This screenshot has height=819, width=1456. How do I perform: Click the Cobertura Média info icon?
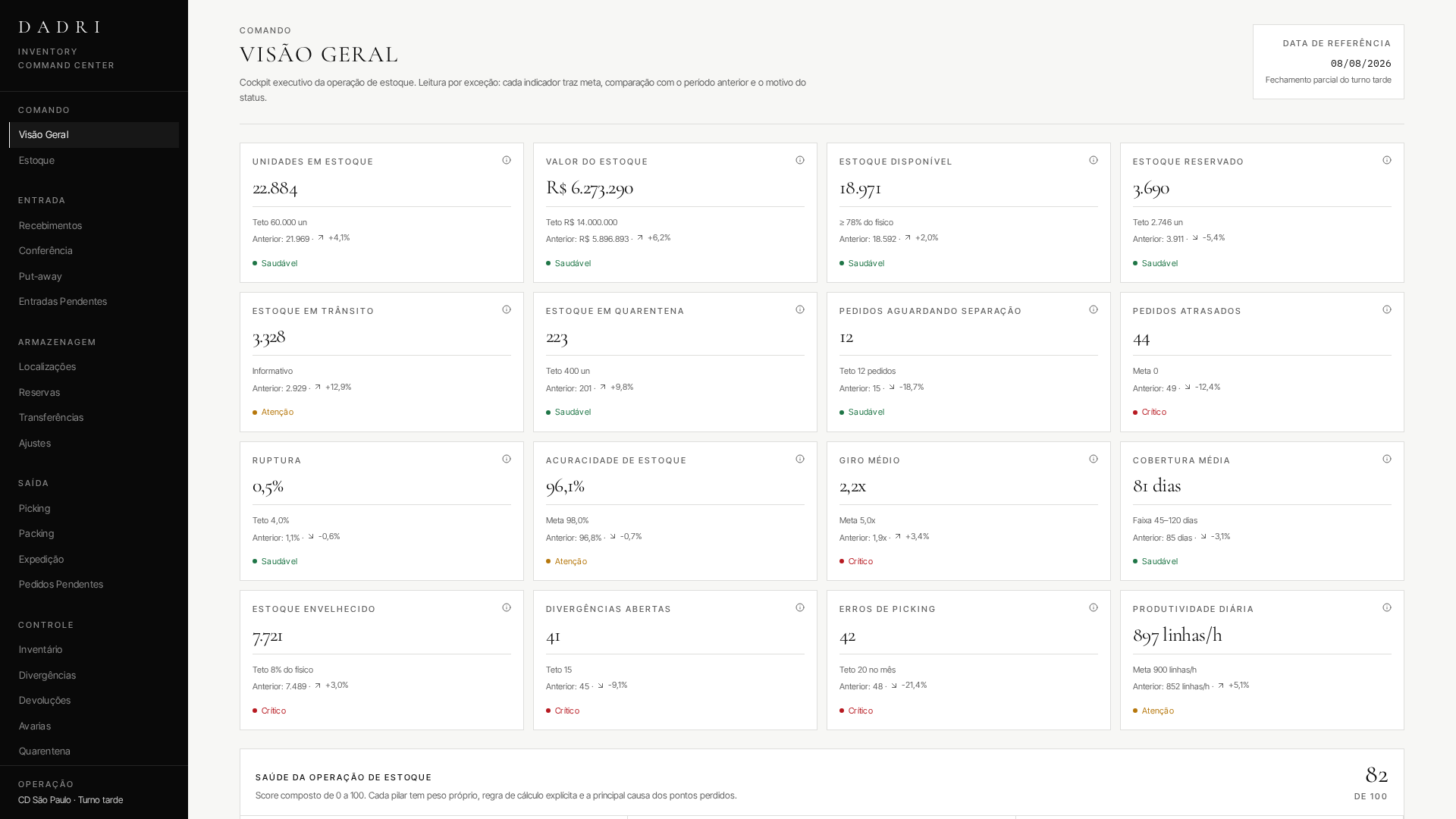tap(1387, 459)
